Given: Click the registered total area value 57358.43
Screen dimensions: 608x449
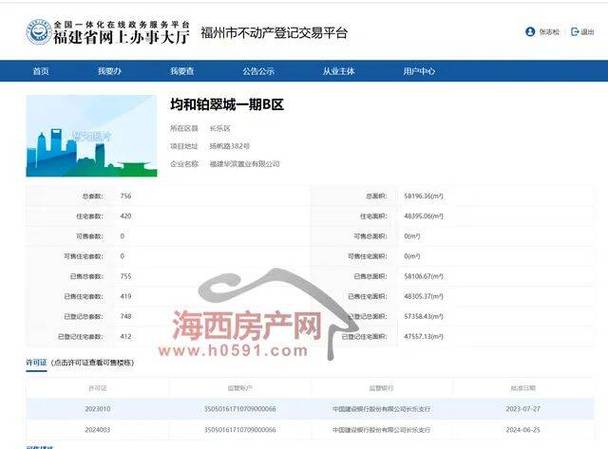Looking at the screenshot, I should pyautogui.click(x=423, y=316).
